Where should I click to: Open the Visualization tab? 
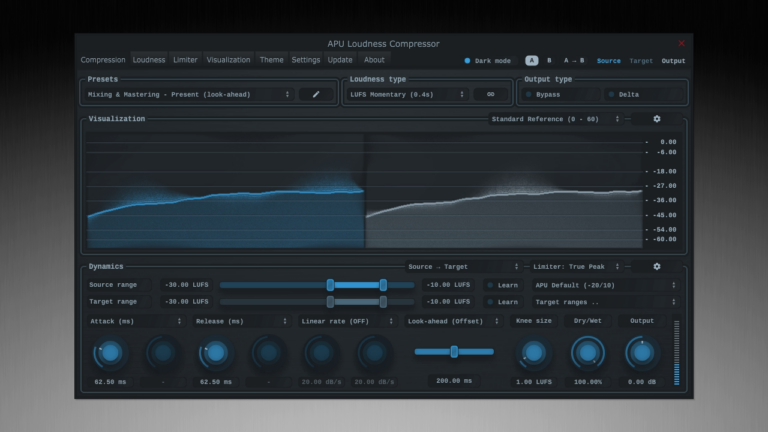tap(228, 60)
